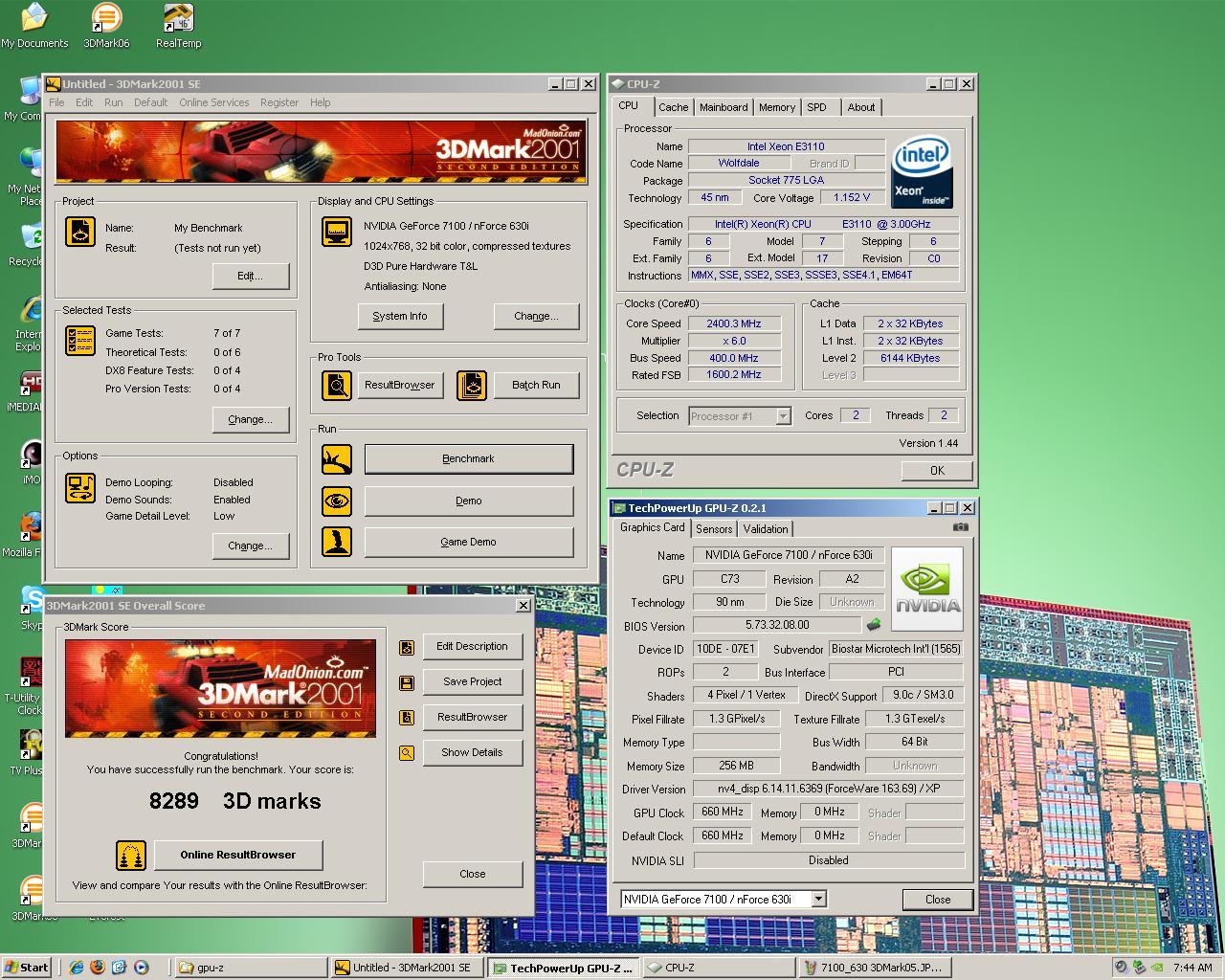
Task: Switch to the Sensors tab in GPU-Z
Action: 714,529
